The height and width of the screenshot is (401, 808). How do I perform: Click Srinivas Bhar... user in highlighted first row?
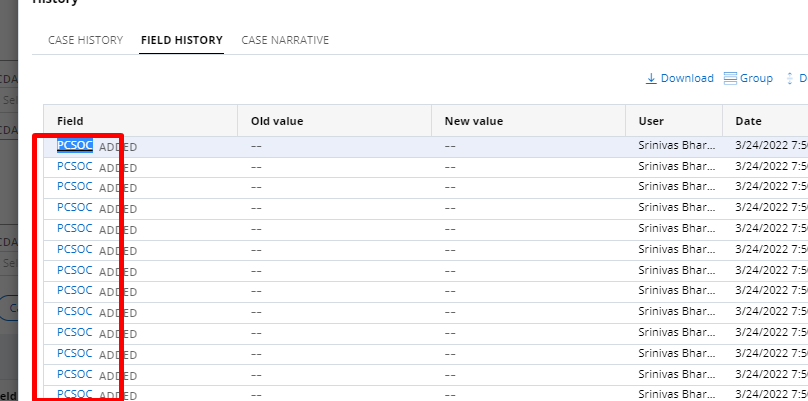(677, 146)
